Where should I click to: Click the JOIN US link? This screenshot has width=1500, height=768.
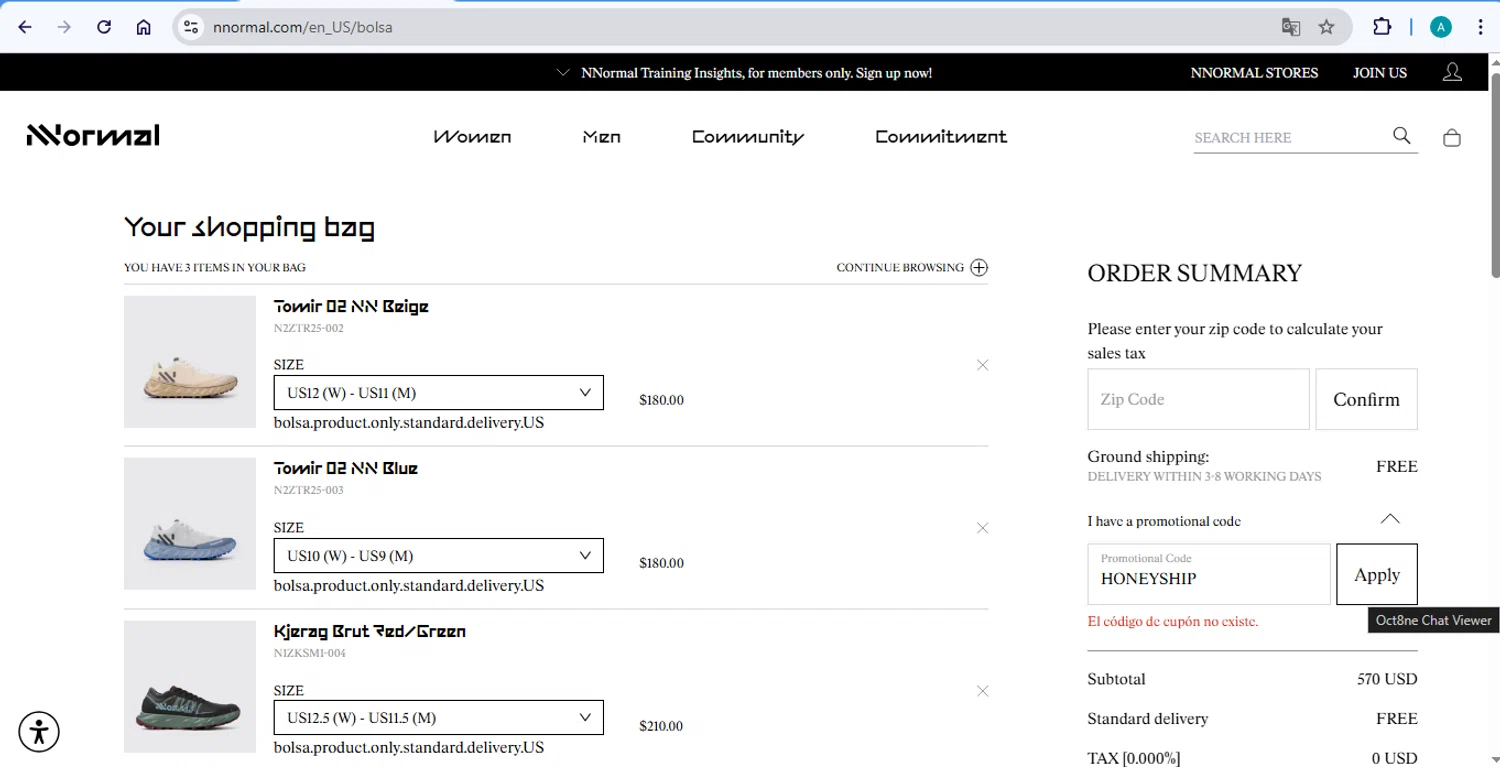tap(1380, 73)
